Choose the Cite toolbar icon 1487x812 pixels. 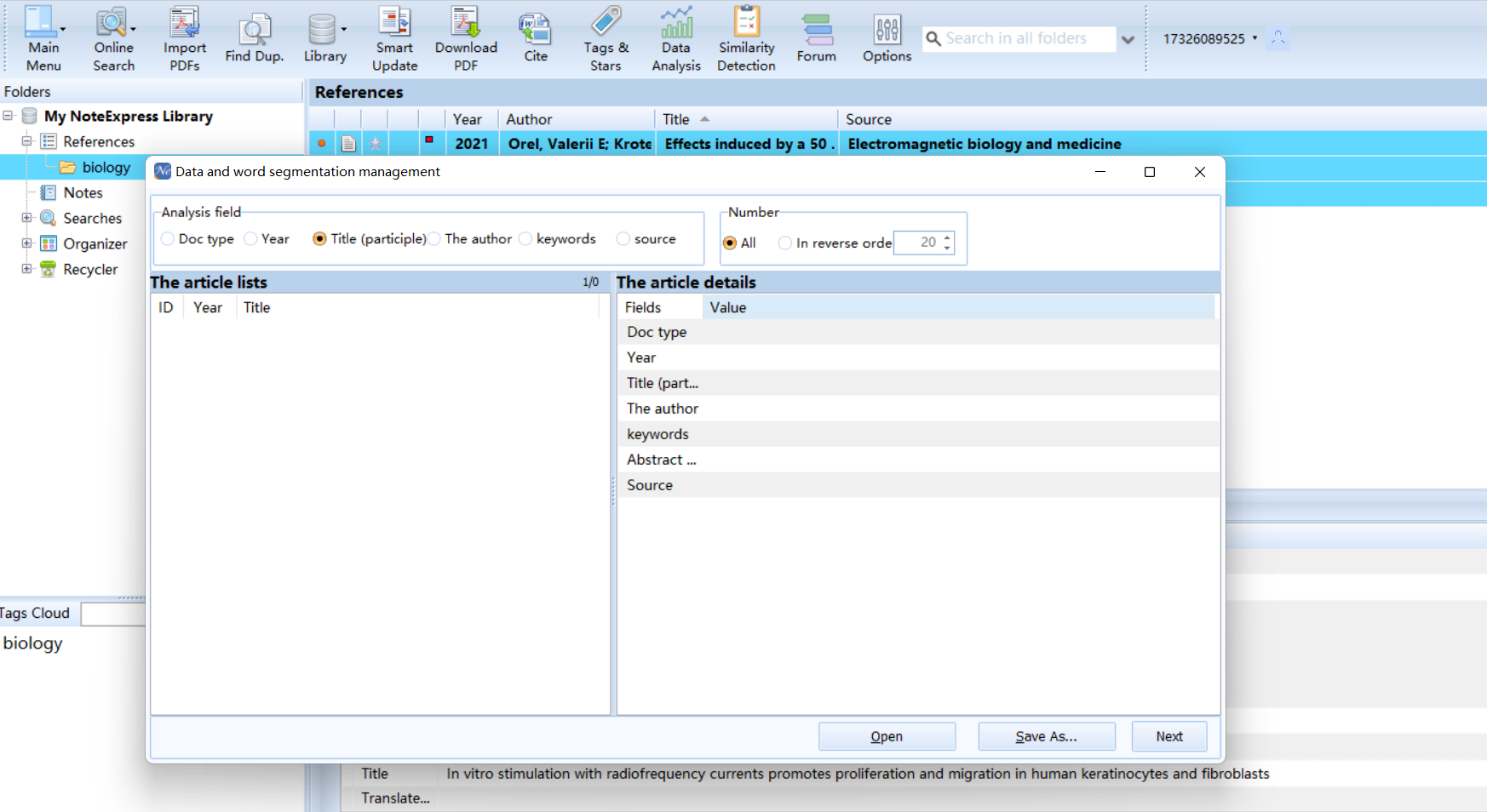[x=536, y=37]
